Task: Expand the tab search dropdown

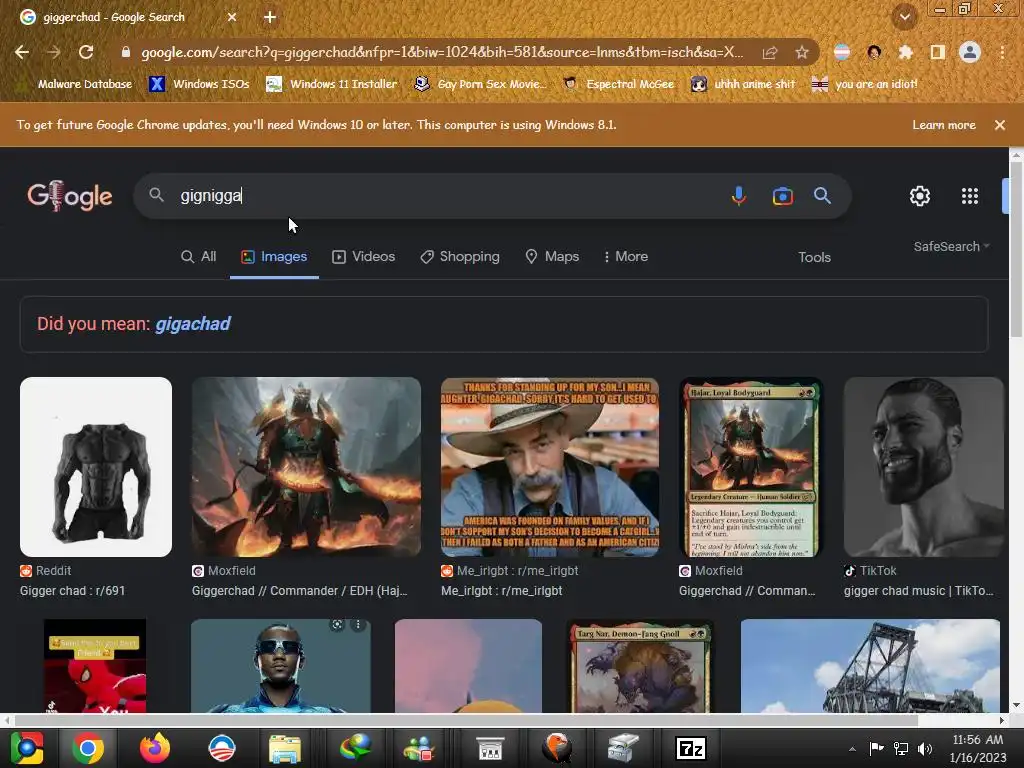Action: [905, 17]
